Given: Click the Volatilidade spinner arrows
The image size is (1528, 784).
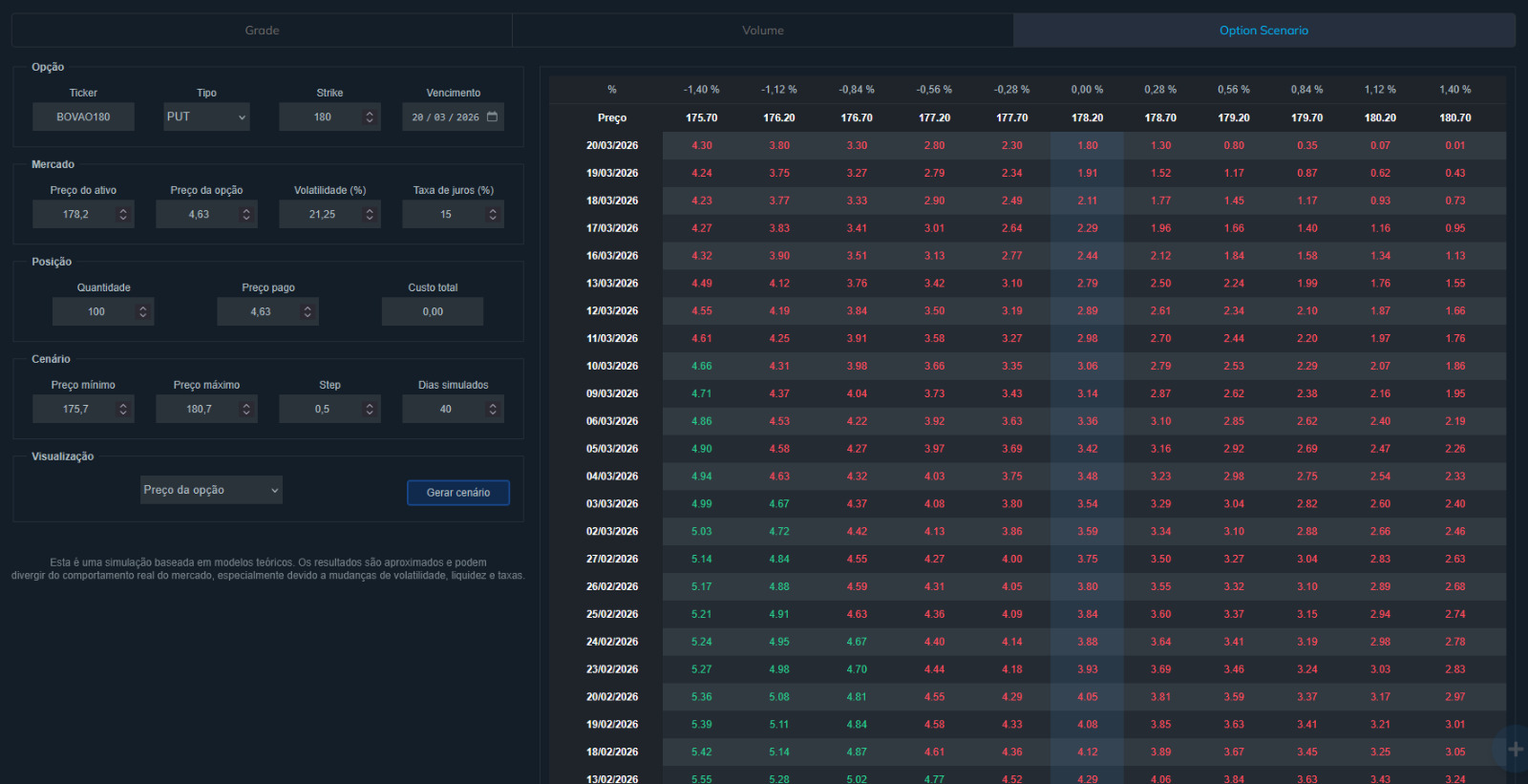Looking at the screenshot, I should [370, 214].
